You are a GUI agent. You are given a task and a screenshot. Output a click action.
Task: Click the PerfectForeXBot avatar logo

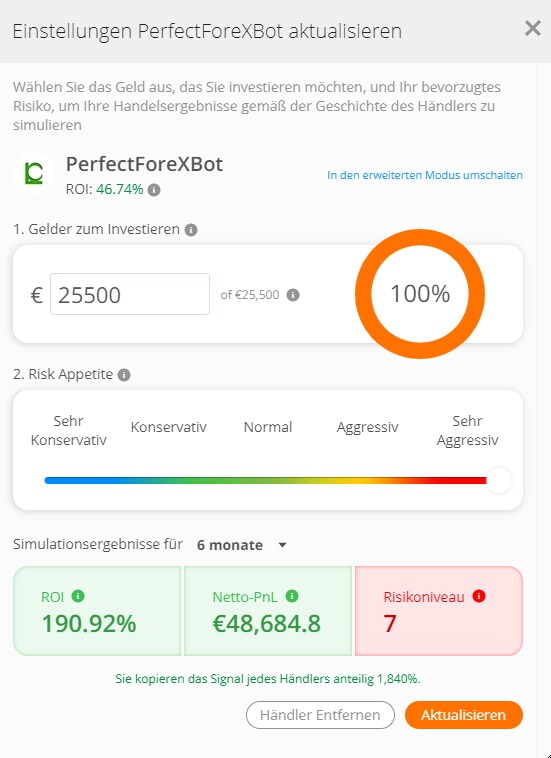34,173
